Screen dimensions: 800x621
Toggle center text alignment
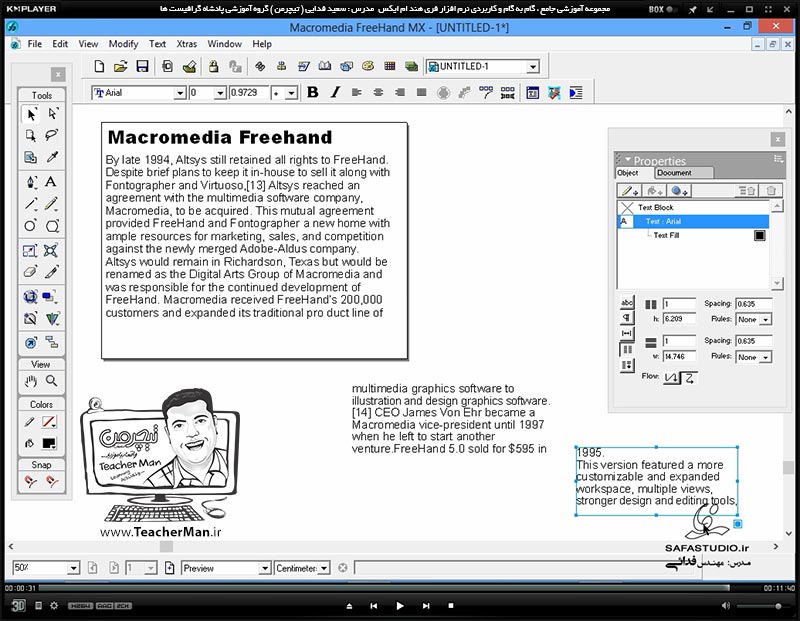click(x=378, y=92)
